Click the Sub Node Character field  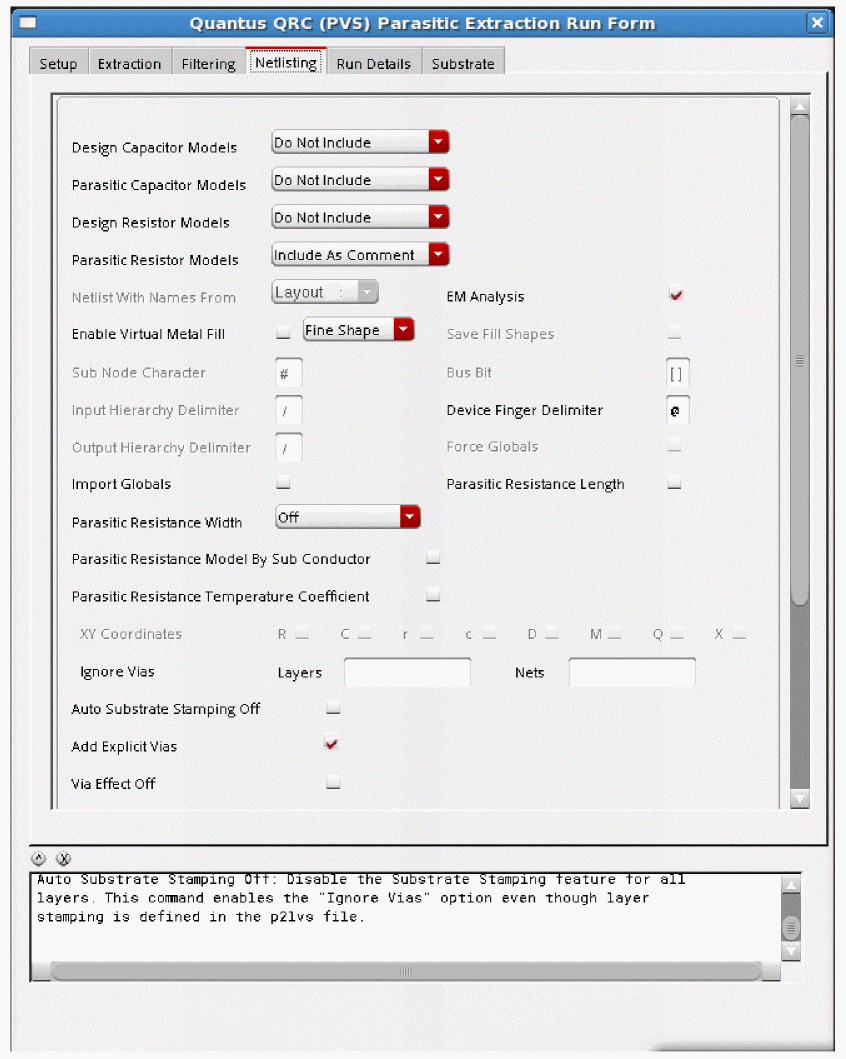tap(289, 373)
